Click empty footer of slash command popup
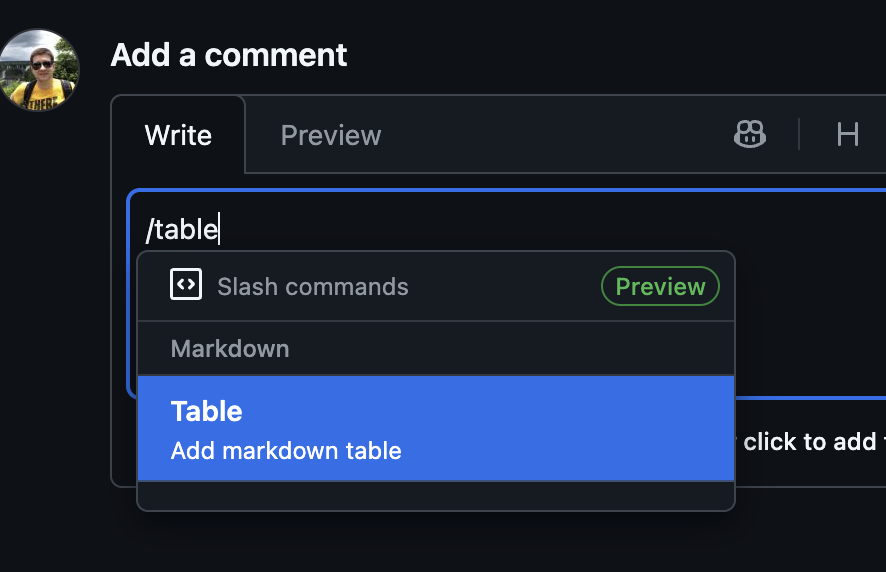The height and width of the screenshot is (572, 886). pyautogui.click(x=436, y=496)
